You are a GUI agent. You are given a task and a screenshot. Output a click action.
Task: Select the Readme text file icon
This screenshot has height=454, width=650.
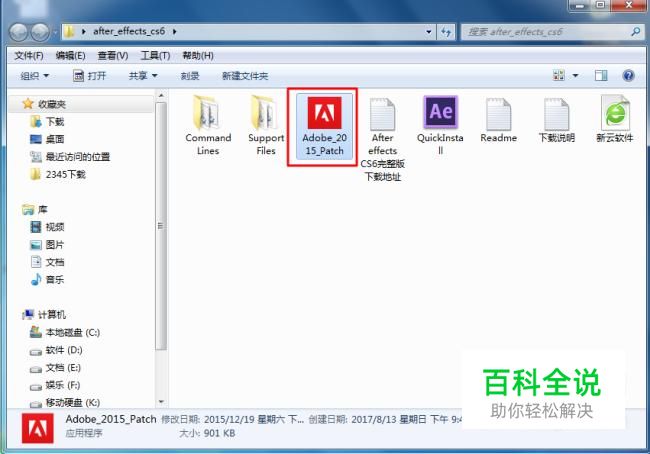click(x=498, y=114)
